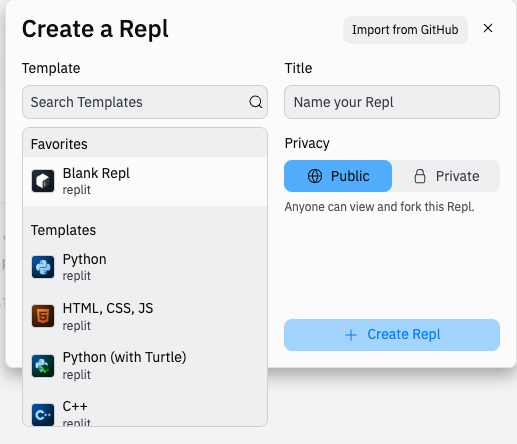Set privacy to Public
This screenshot has height=444, width=517.
tap(338, 176)
